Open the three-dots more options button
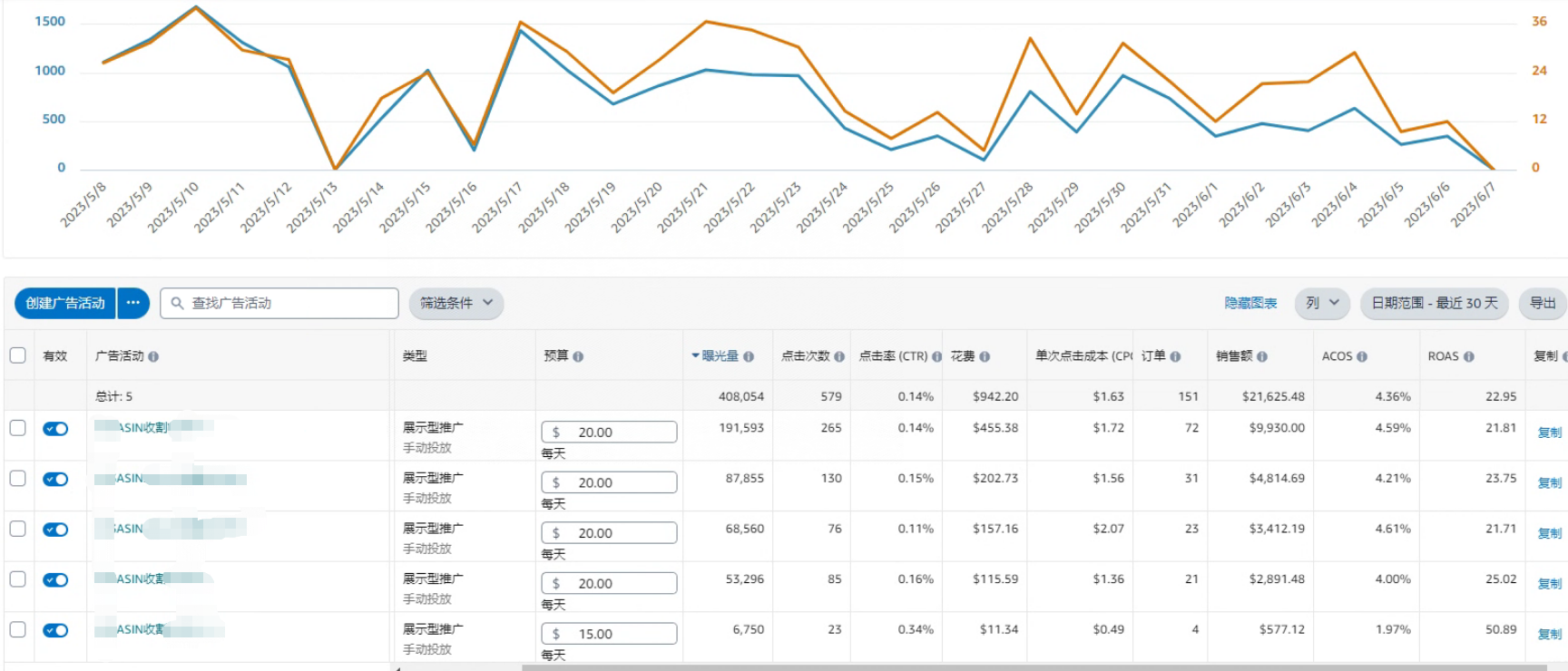 (133, 303)
